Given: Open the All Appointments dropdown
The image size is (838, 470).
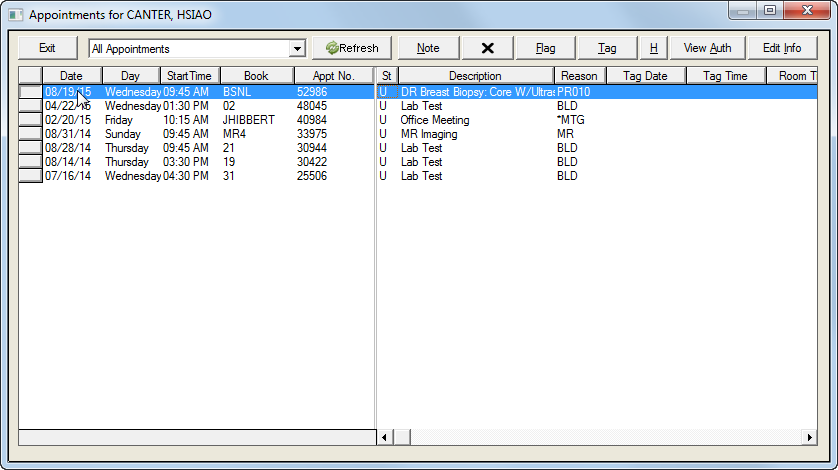Looking at the screenshot, I should tap(296, 49).
